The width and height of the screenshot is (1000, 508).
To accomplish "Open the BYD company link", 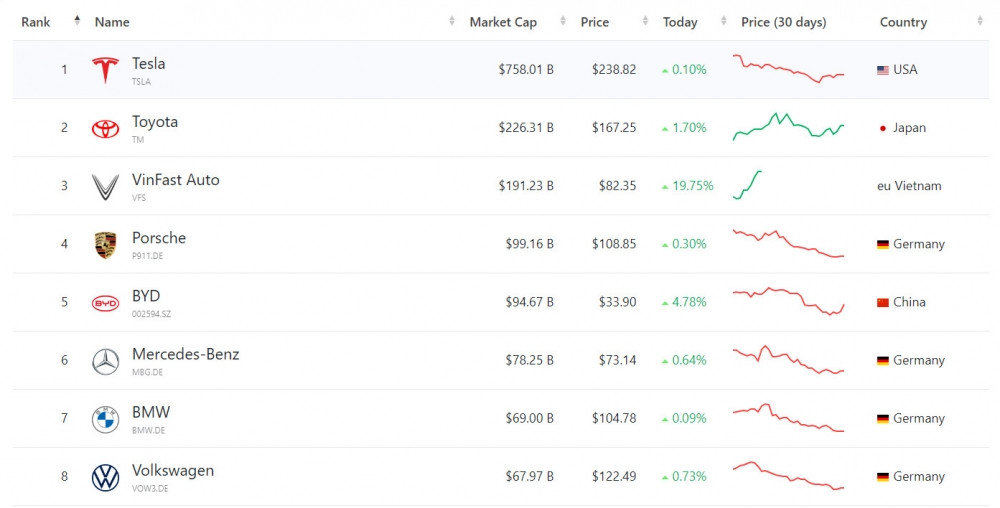I will pos(146,296).
